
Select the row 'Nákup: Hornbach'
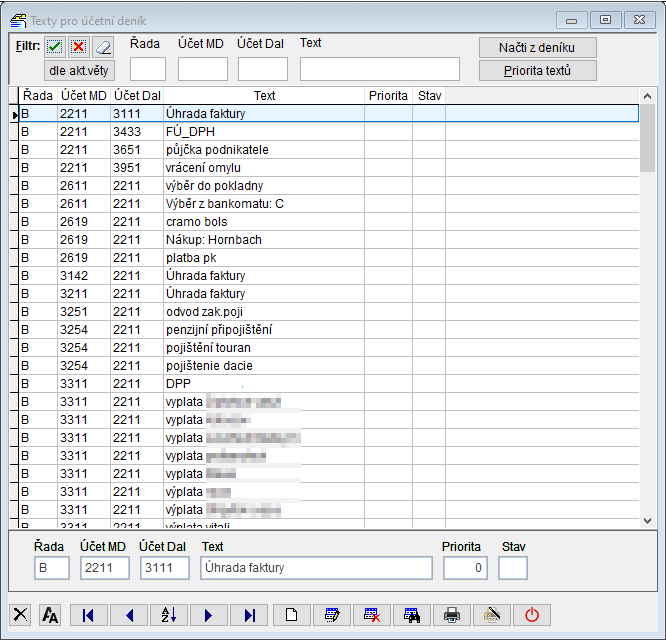[x=329, y=240]
